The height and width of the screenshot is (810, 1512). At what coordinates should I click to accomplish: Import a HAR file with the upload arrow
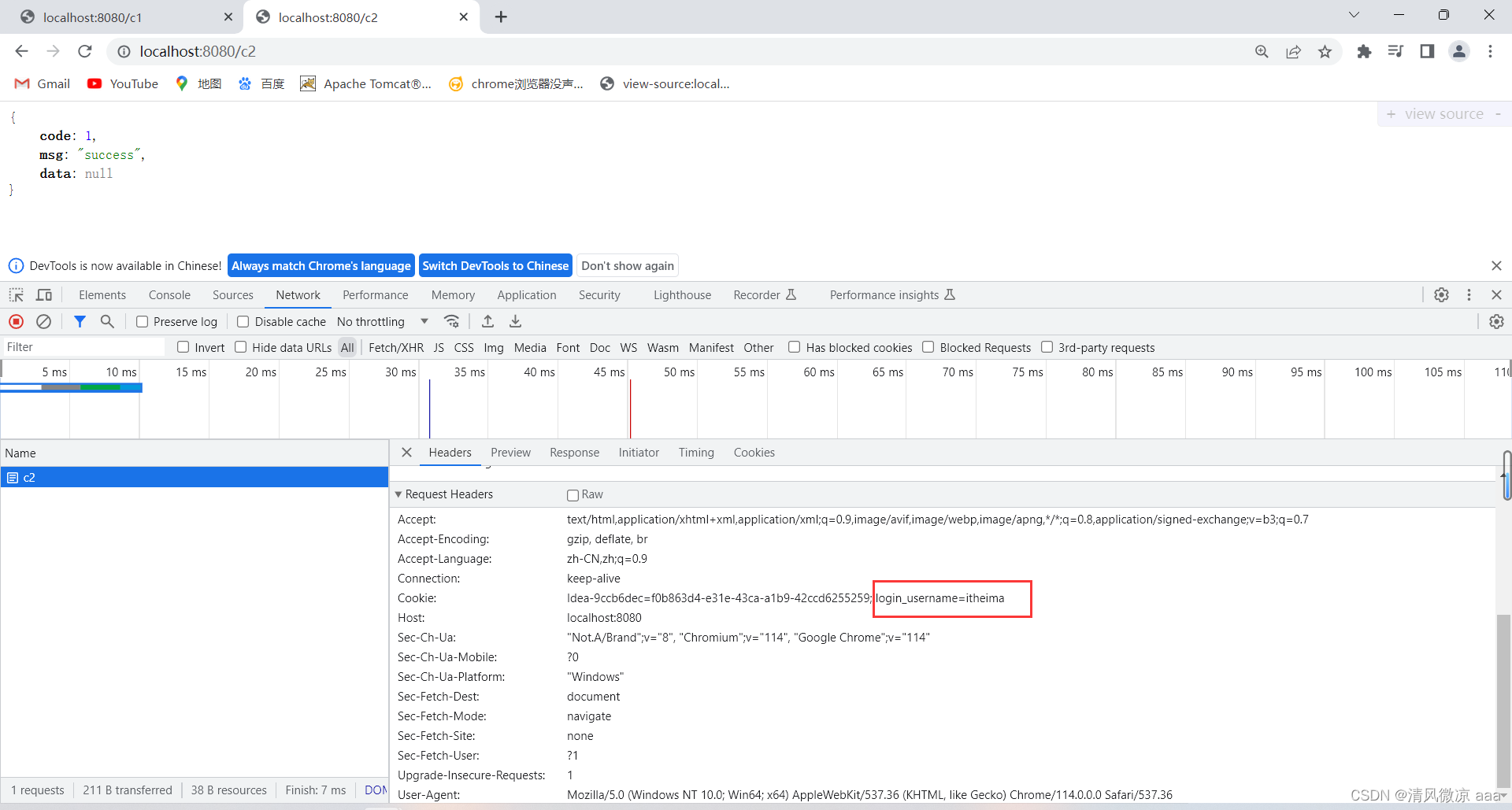click(487, 321)
